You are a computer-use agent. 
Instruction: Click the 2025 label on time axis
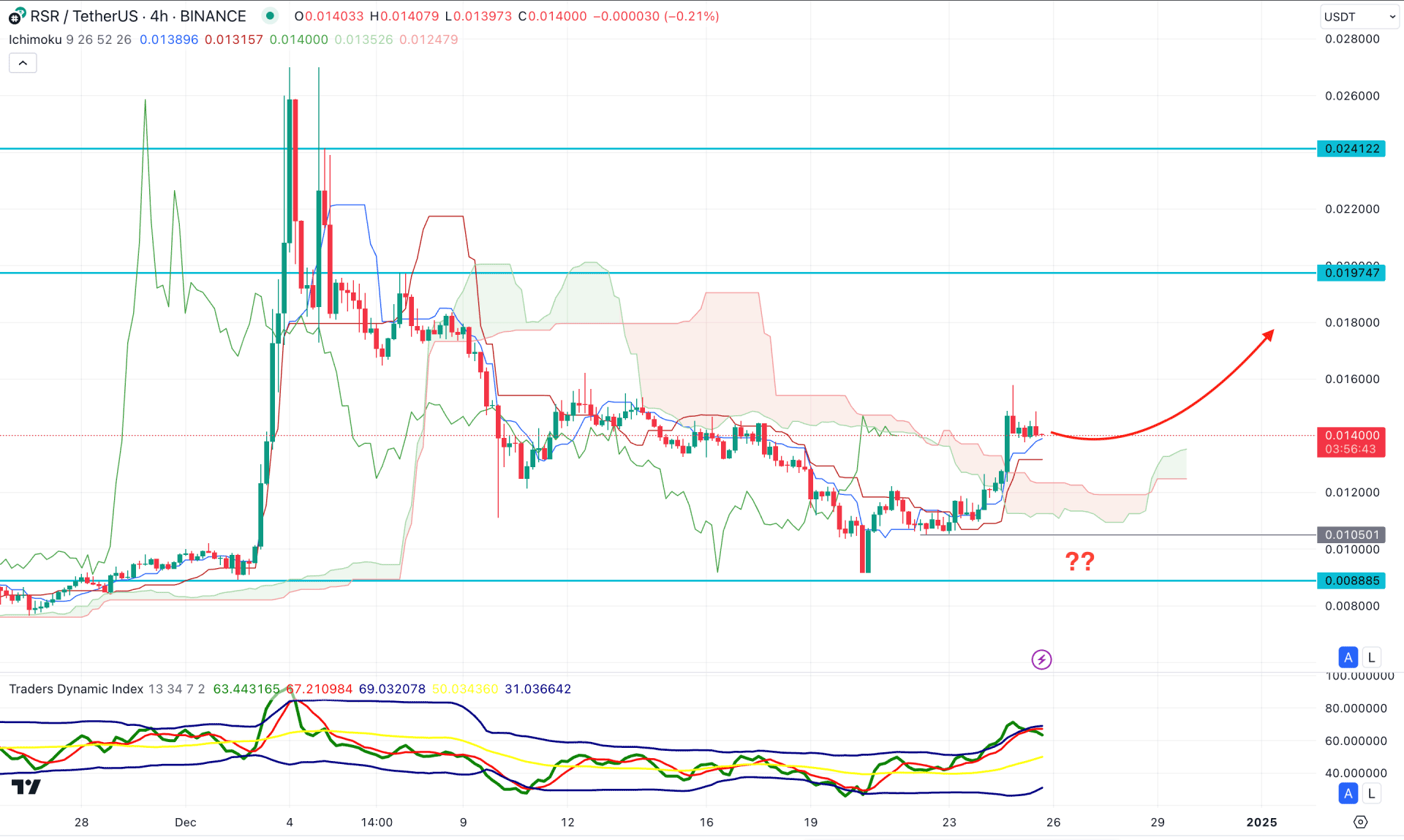1261,822
